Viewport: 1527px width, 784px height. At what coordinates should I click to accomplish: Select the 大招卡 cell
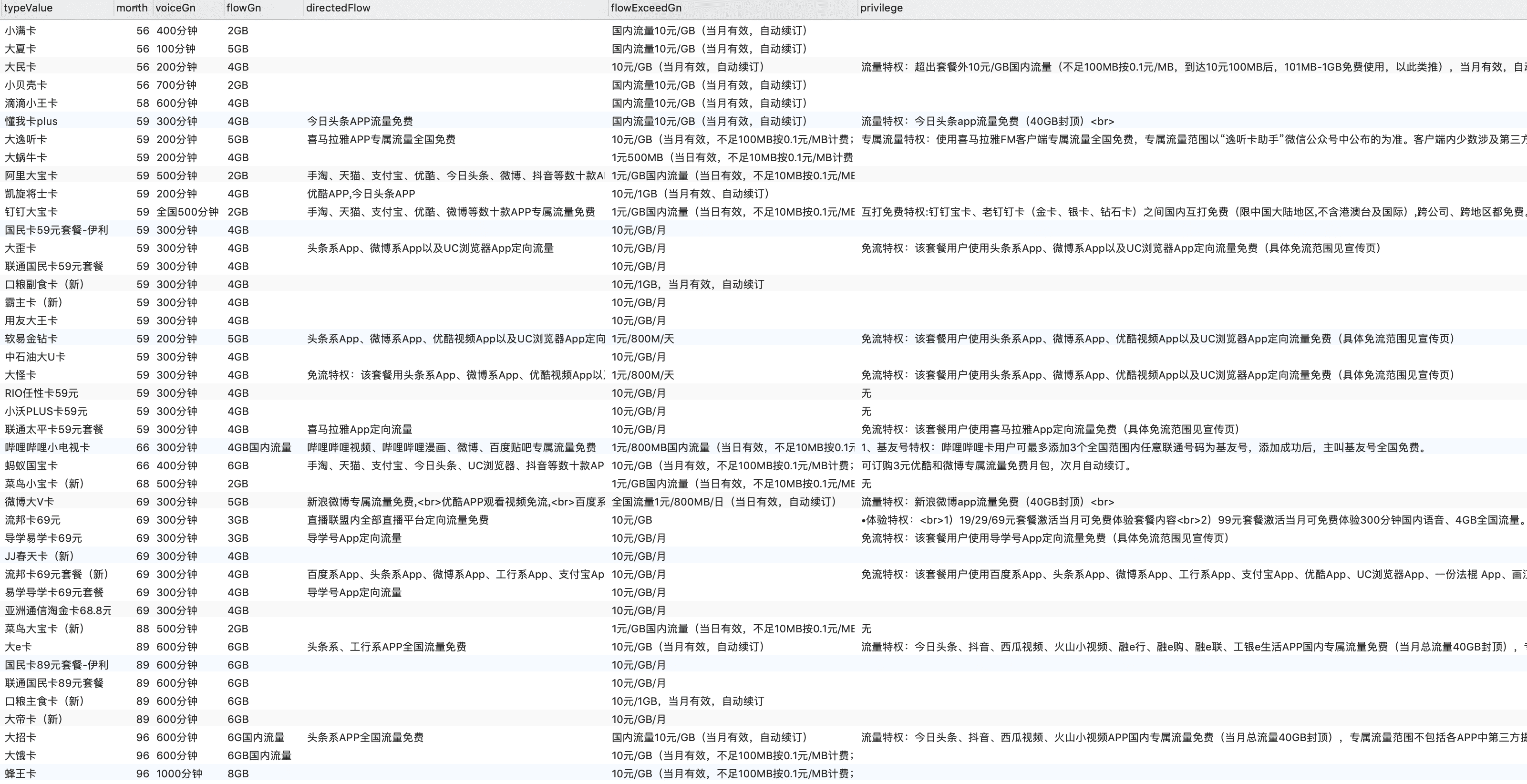20,738
